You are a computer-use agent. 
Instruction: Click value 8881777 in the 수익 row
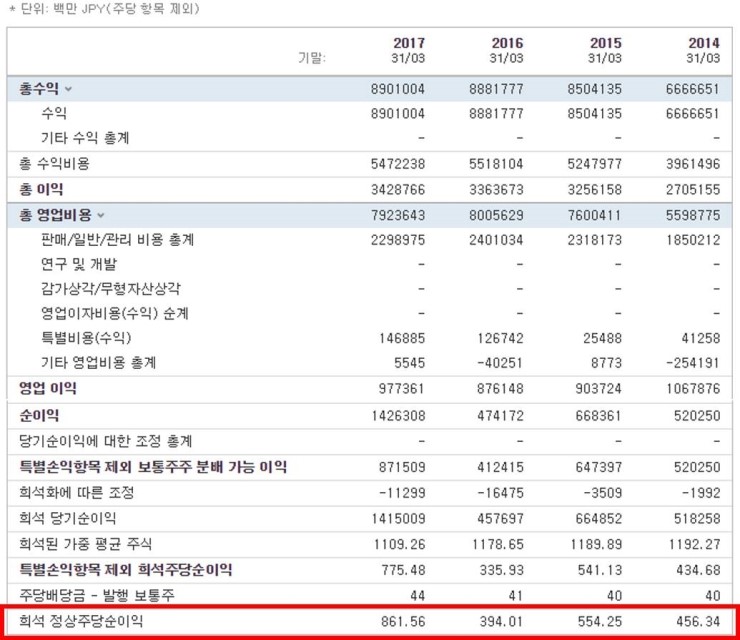coord(496,114)
